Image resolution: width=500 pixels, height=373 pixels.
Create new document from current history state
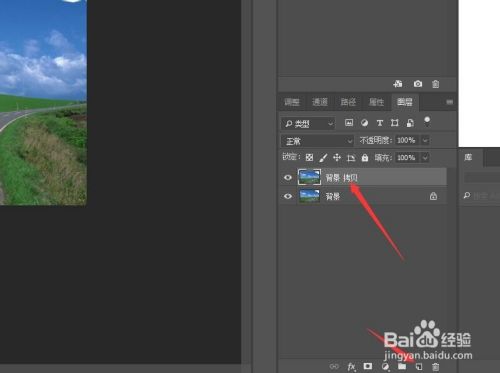coord(398,84)
